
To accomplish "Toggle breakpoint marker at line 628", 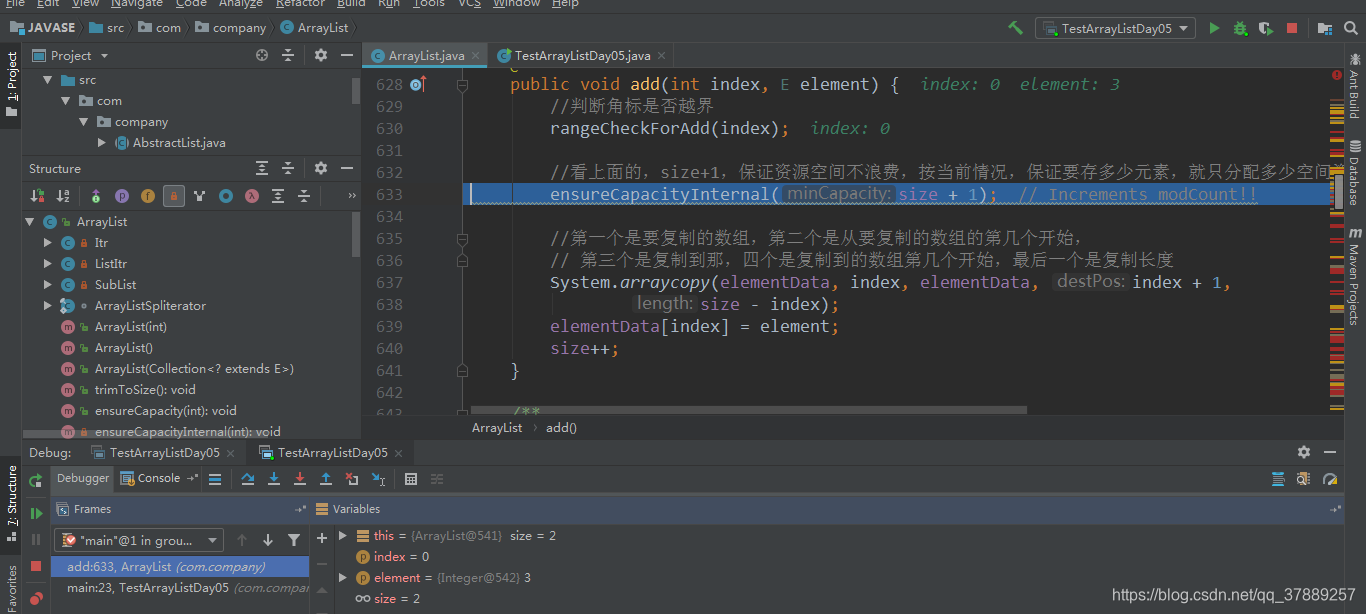I will tap(418, 84).
